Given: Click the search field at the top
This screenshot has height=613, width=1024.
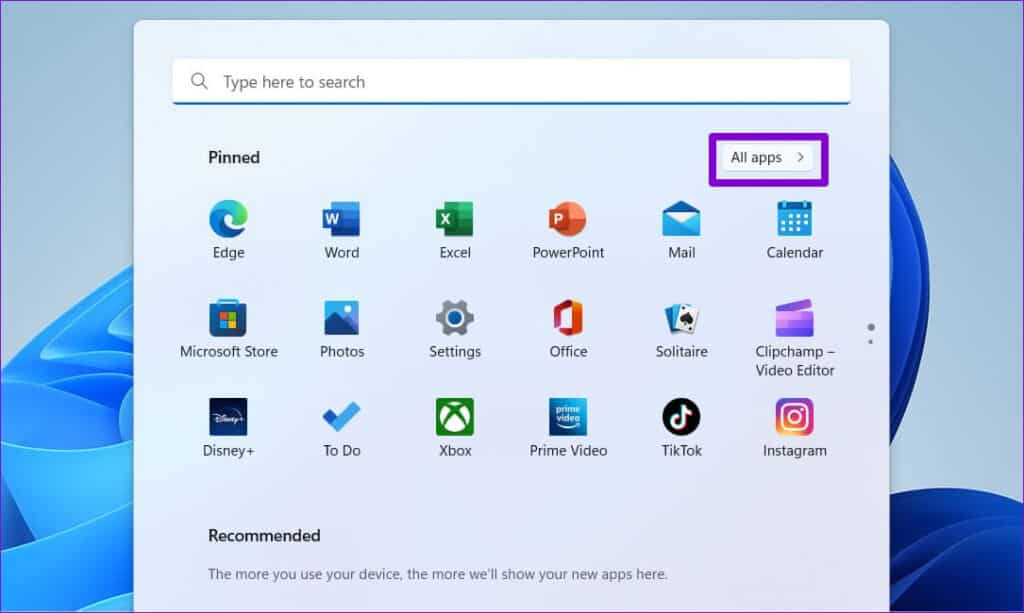Looking at the screenshot, I should 512,82.
